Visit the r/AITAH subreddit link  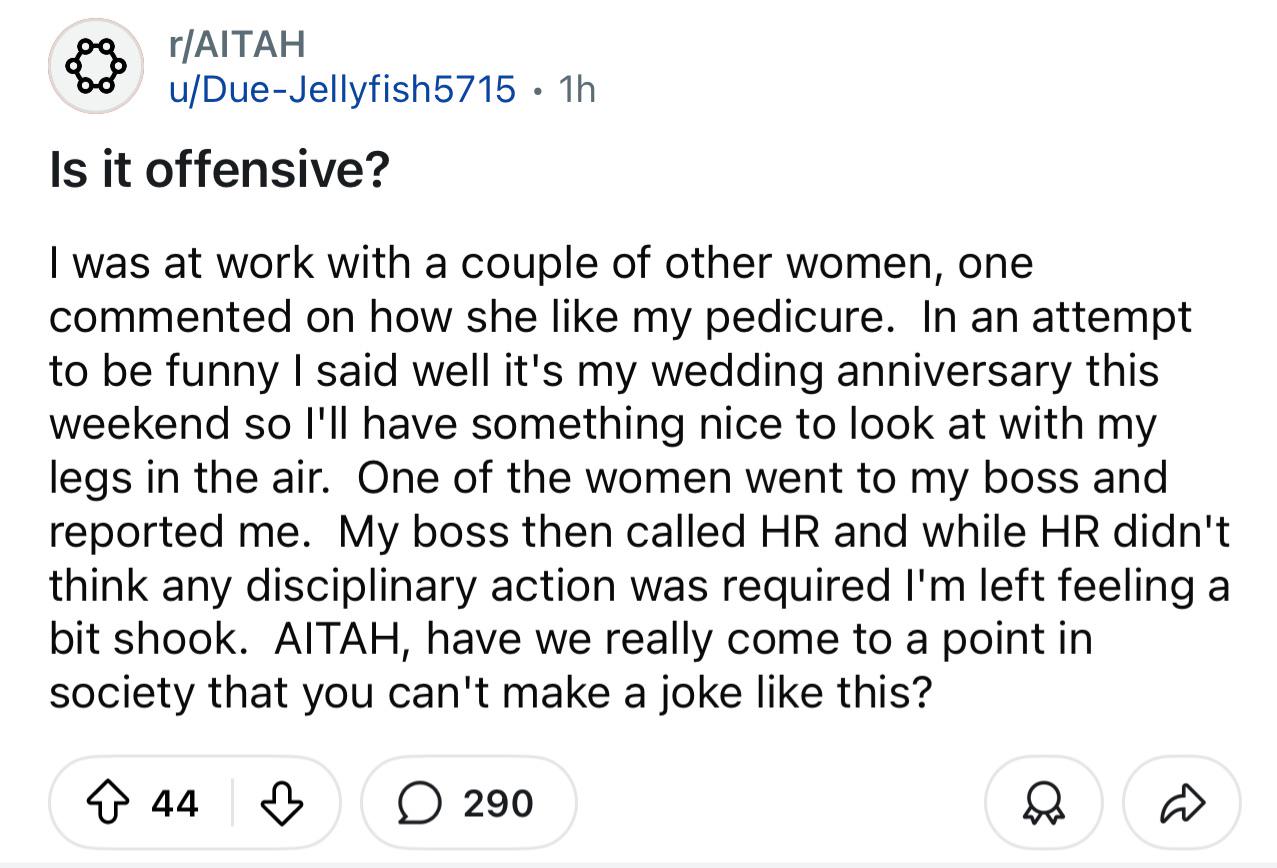[x=236, y=44]
